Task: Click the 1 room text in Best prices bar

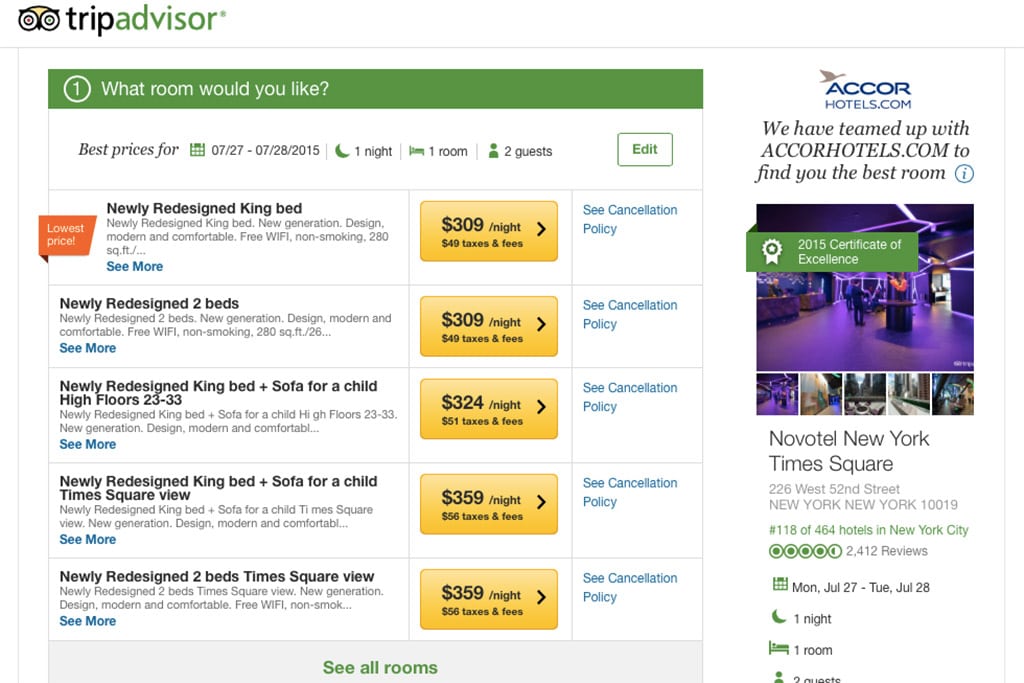Action: [x=448, y=151]
